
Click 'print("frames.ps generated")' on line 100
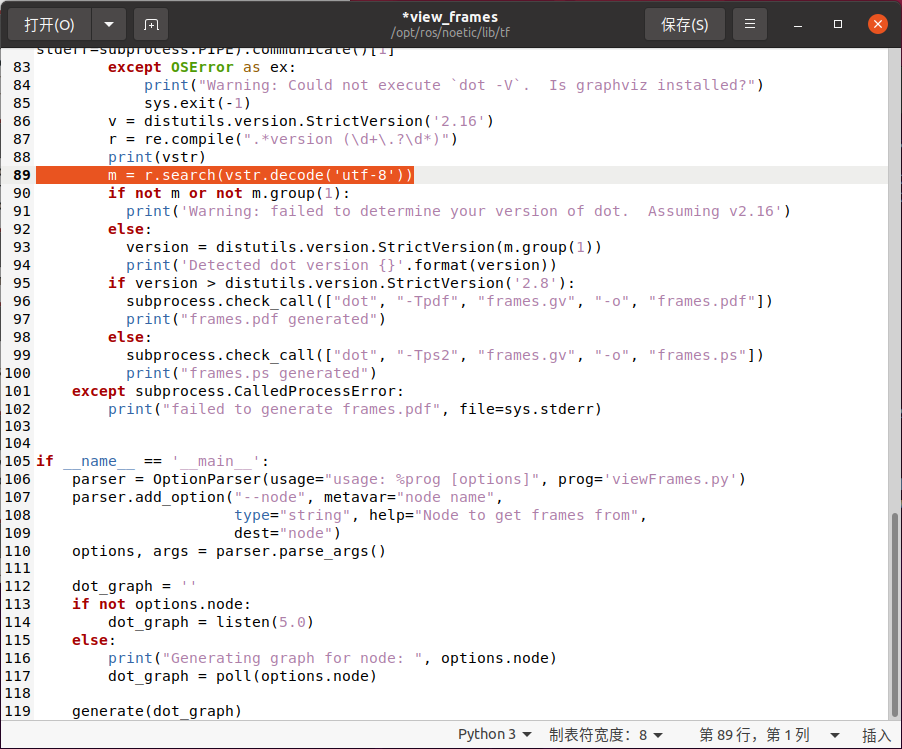click(x=251, y=373)
